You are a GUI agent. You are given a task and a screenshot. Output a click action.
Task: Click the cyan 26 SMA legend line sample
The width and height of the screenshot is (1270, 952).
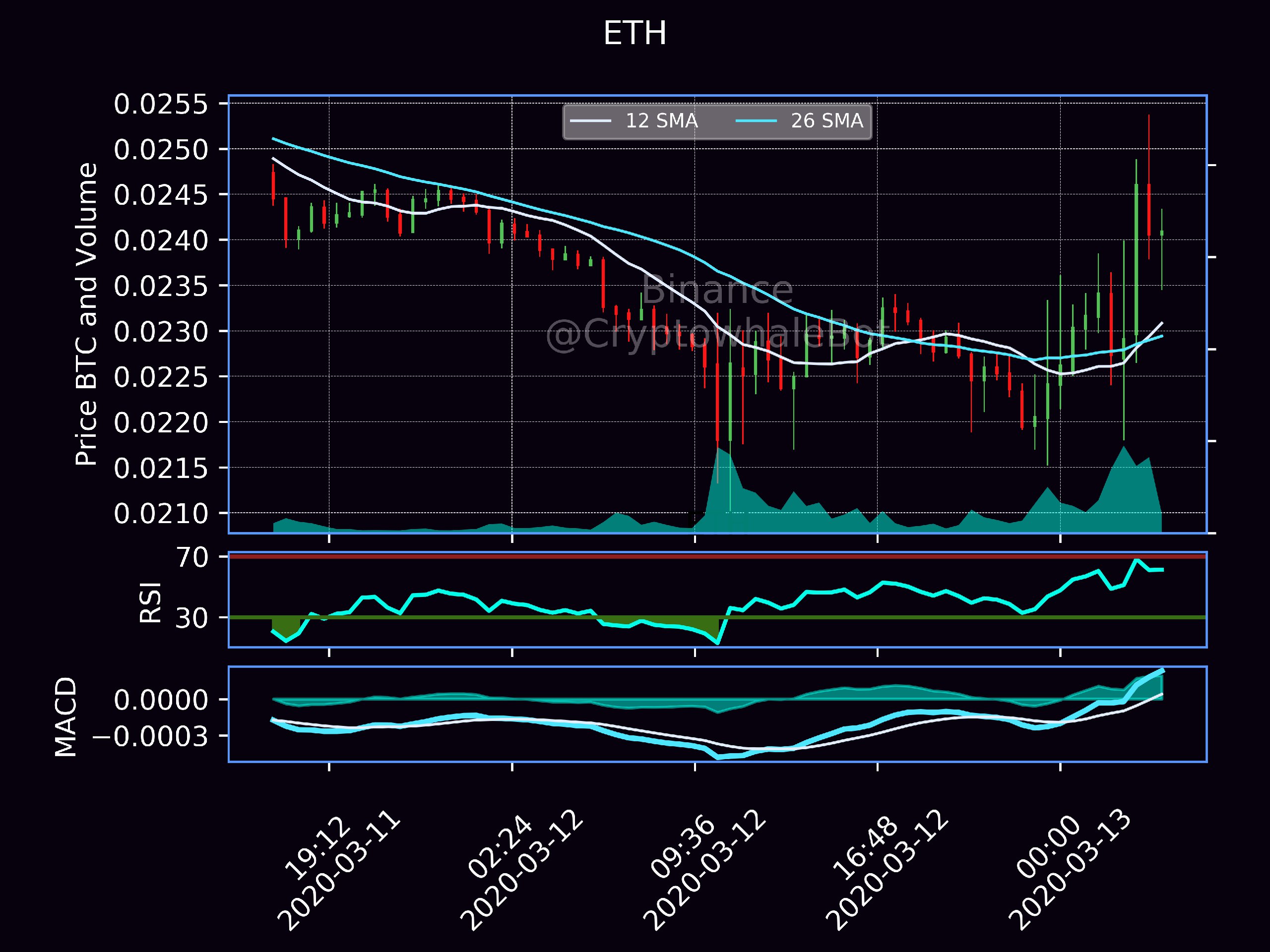[x=756, y=121]
